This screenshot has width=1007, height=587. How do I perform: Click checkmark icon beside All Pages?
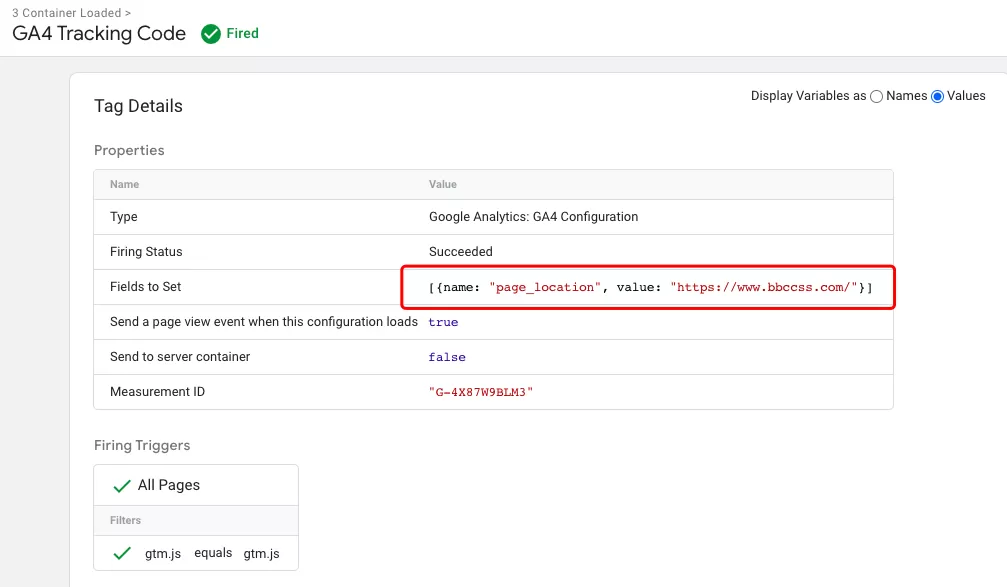tap(121, 486)
